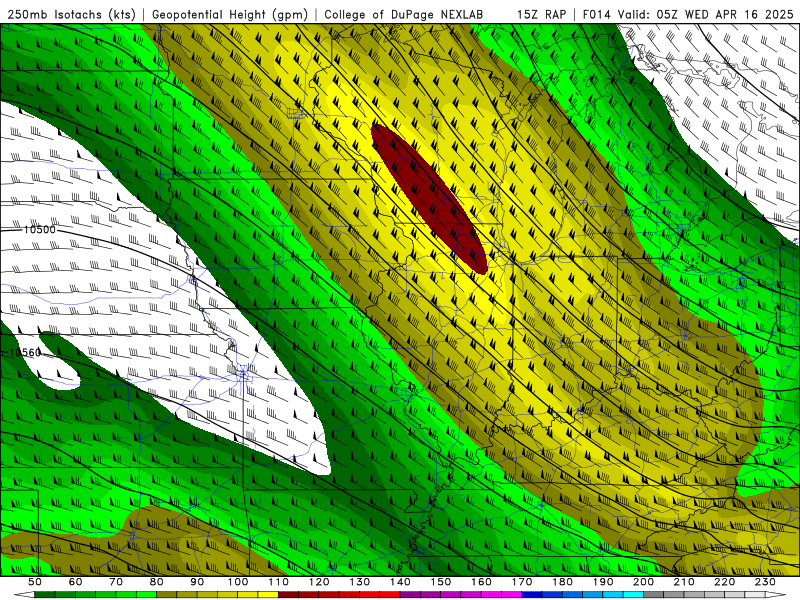Screen dimensions: 800x600
Task: Click the 60 value on the color scale
Action: pos(76,582)
